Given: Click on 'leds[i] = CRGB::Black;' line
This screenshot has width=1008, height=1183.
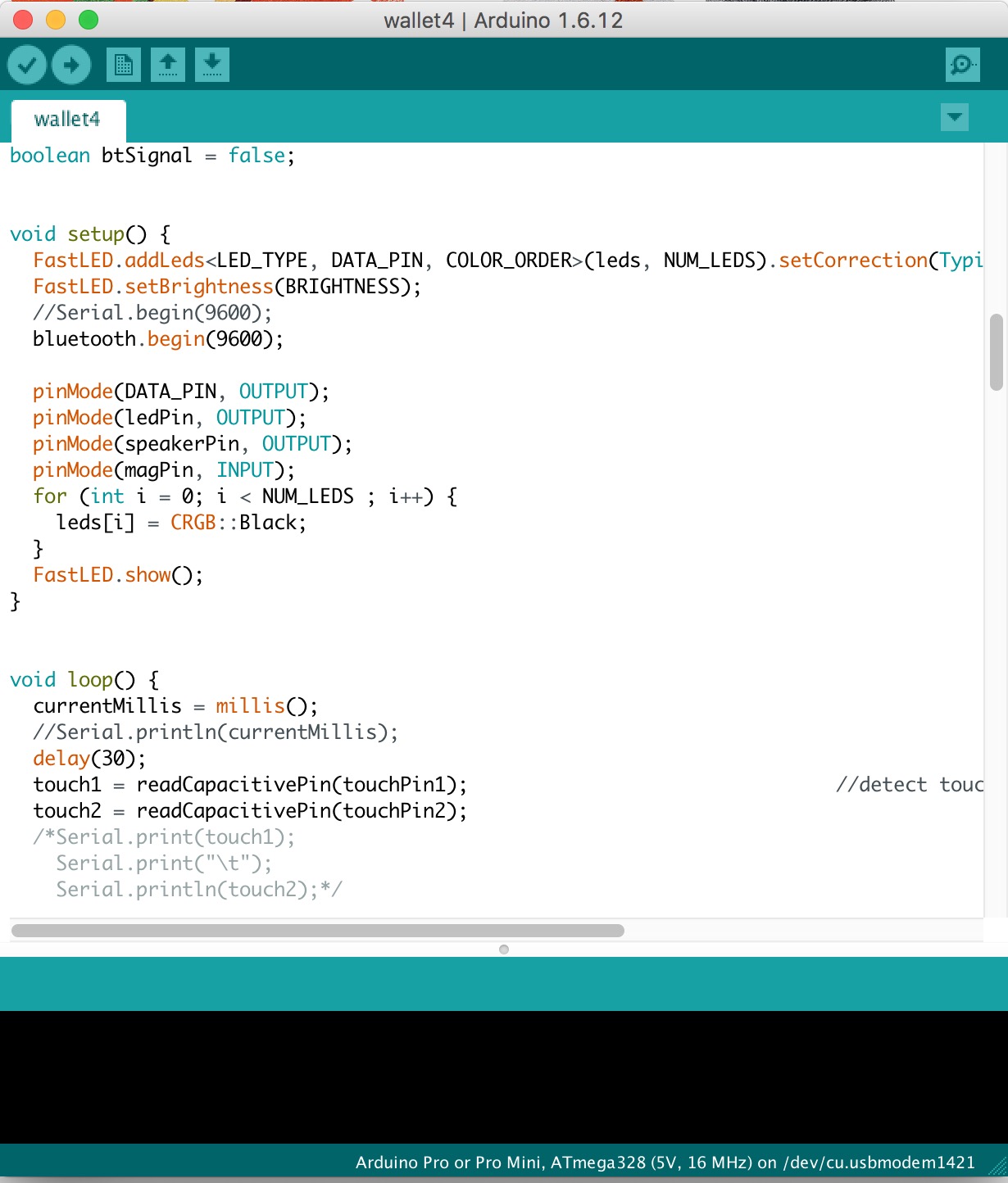Looking at the screenshot, I should (181, 523).
